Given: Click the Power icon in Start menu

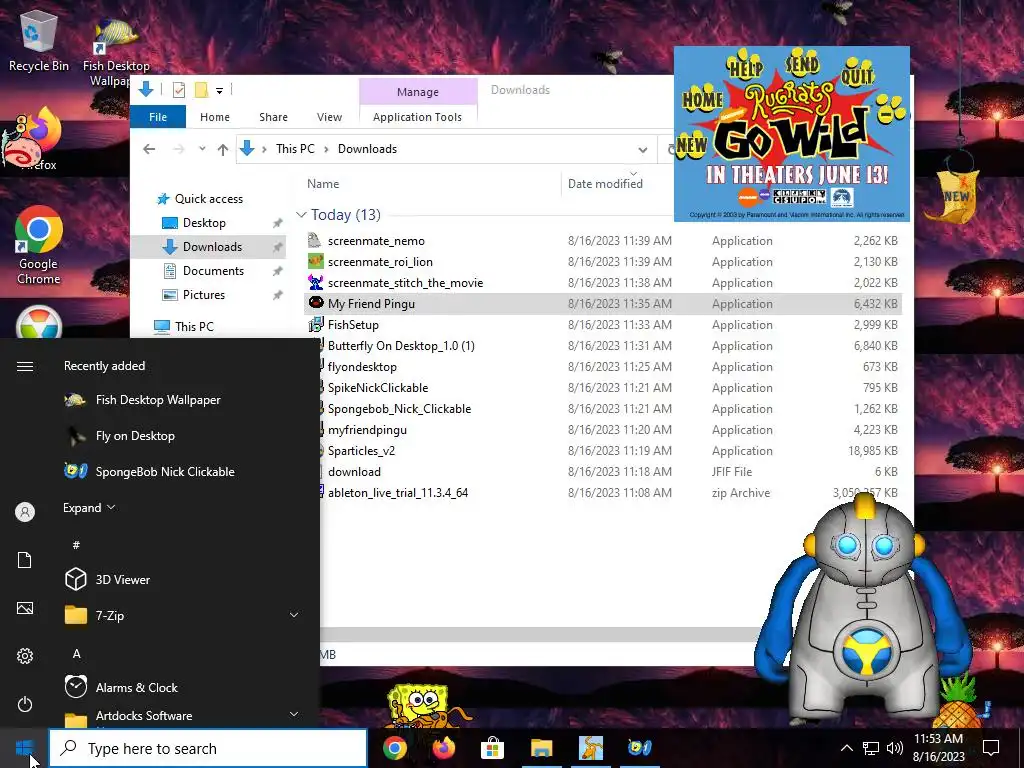Looking at the screenshot, I should click(x=25, y=704).
